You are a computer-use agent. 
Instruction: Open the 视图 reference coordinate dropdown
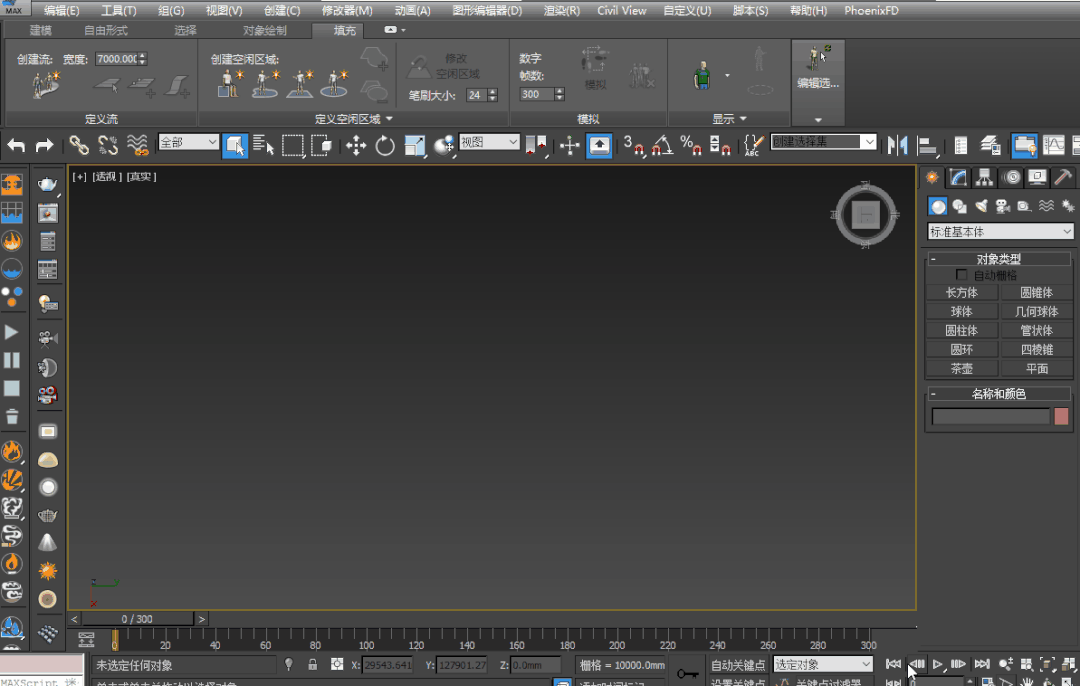point(489,143)
